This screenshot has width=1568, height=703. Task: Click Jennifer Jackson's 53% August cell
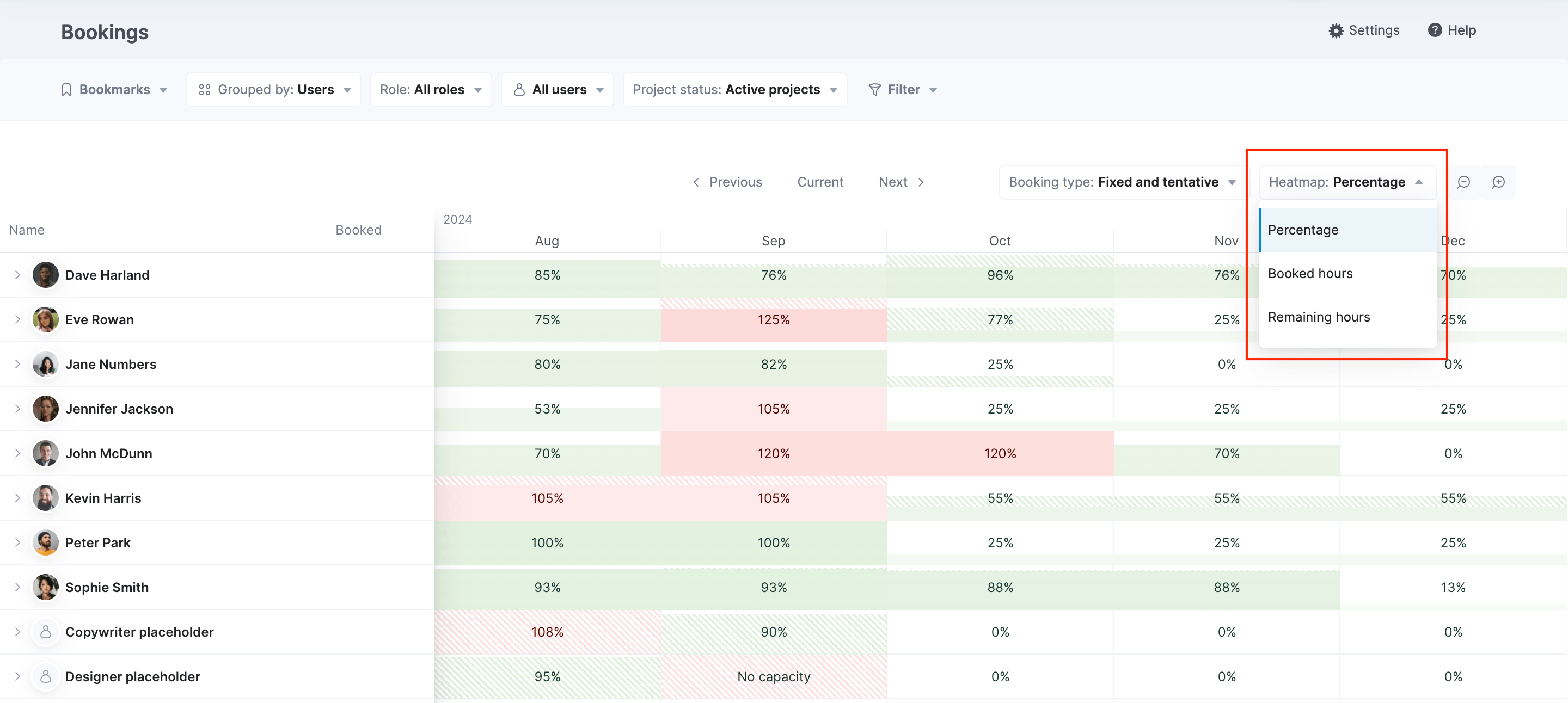[x=547, y=409]
